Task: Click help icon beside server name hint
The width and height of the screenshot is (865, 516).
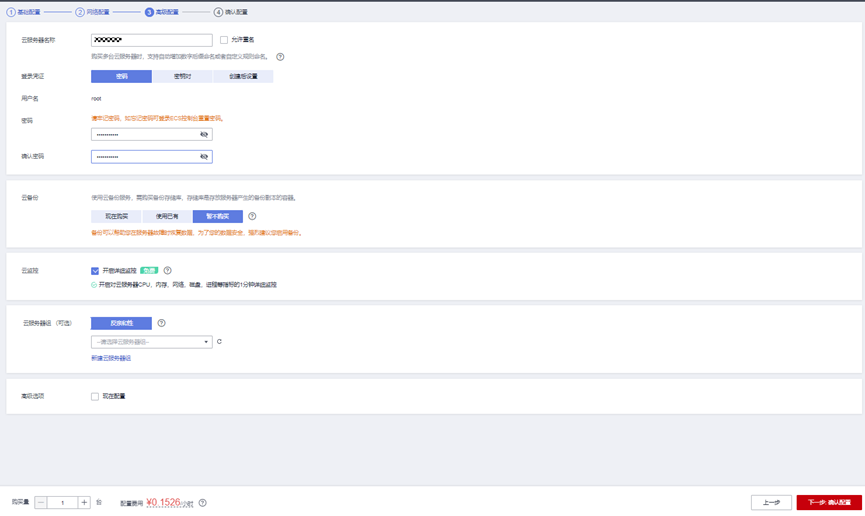Action: [280, 57]
